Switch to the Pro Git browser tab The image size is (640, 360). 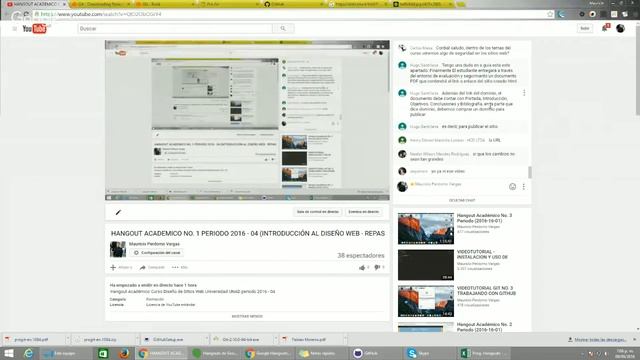[229, 4]
